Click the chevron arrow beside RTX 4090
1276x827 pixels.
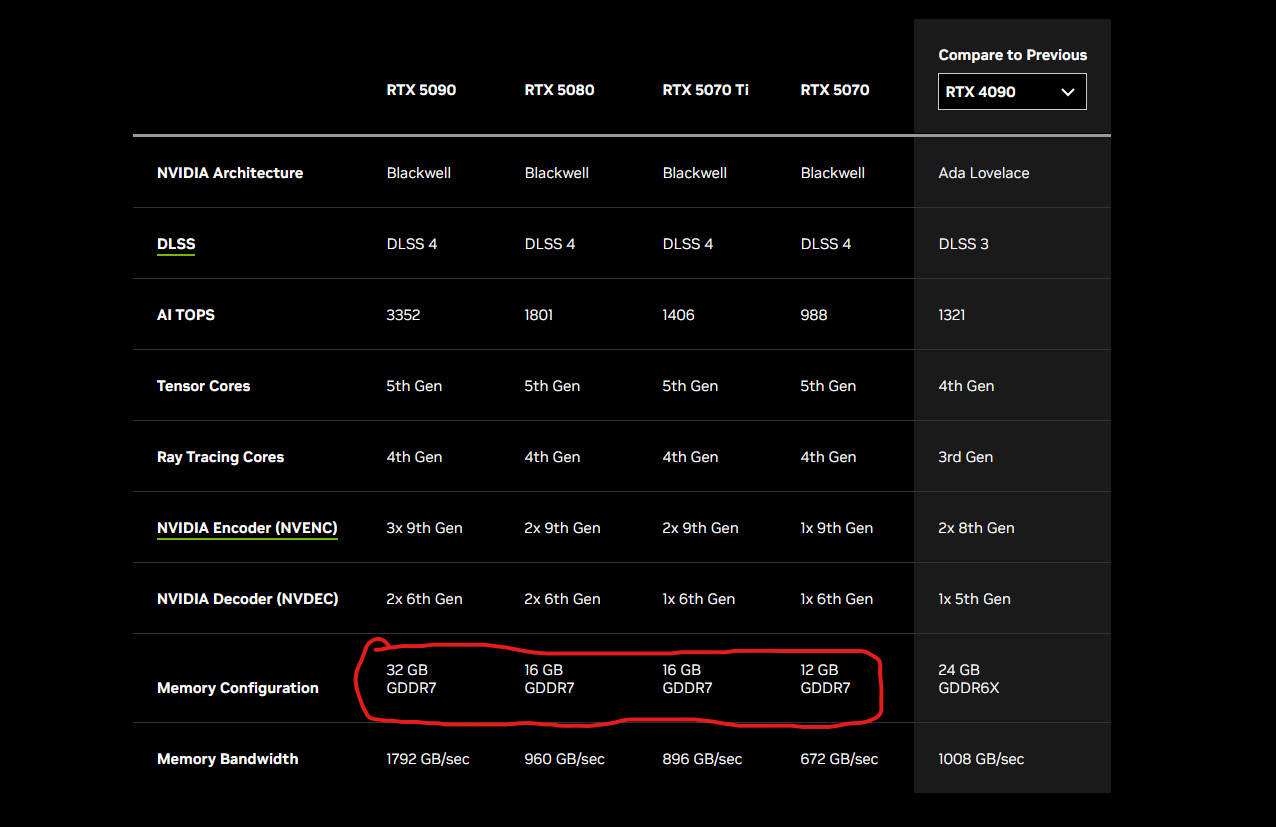click(x=1067, y=92)
